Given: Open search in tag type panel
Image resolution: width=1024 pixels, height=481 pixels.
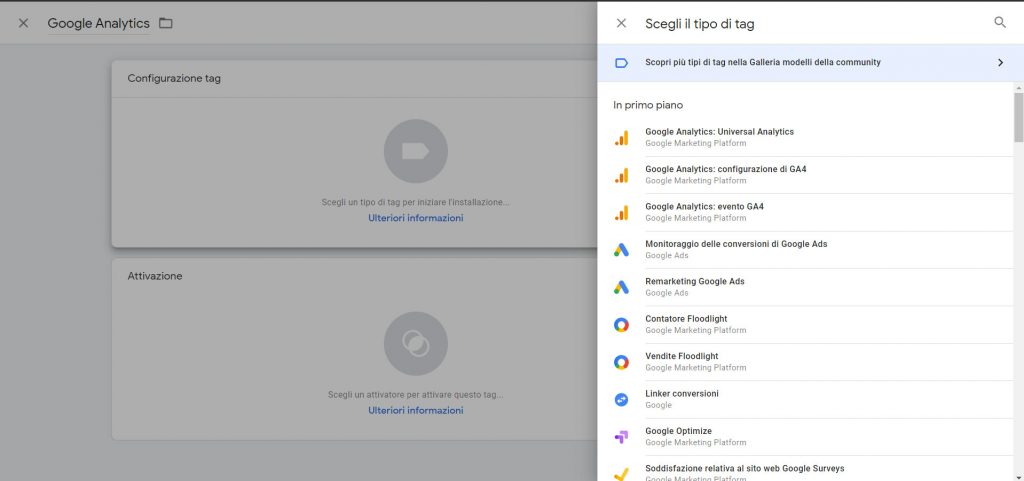Looking at the screenshot, I should (x=1000, y=23).
